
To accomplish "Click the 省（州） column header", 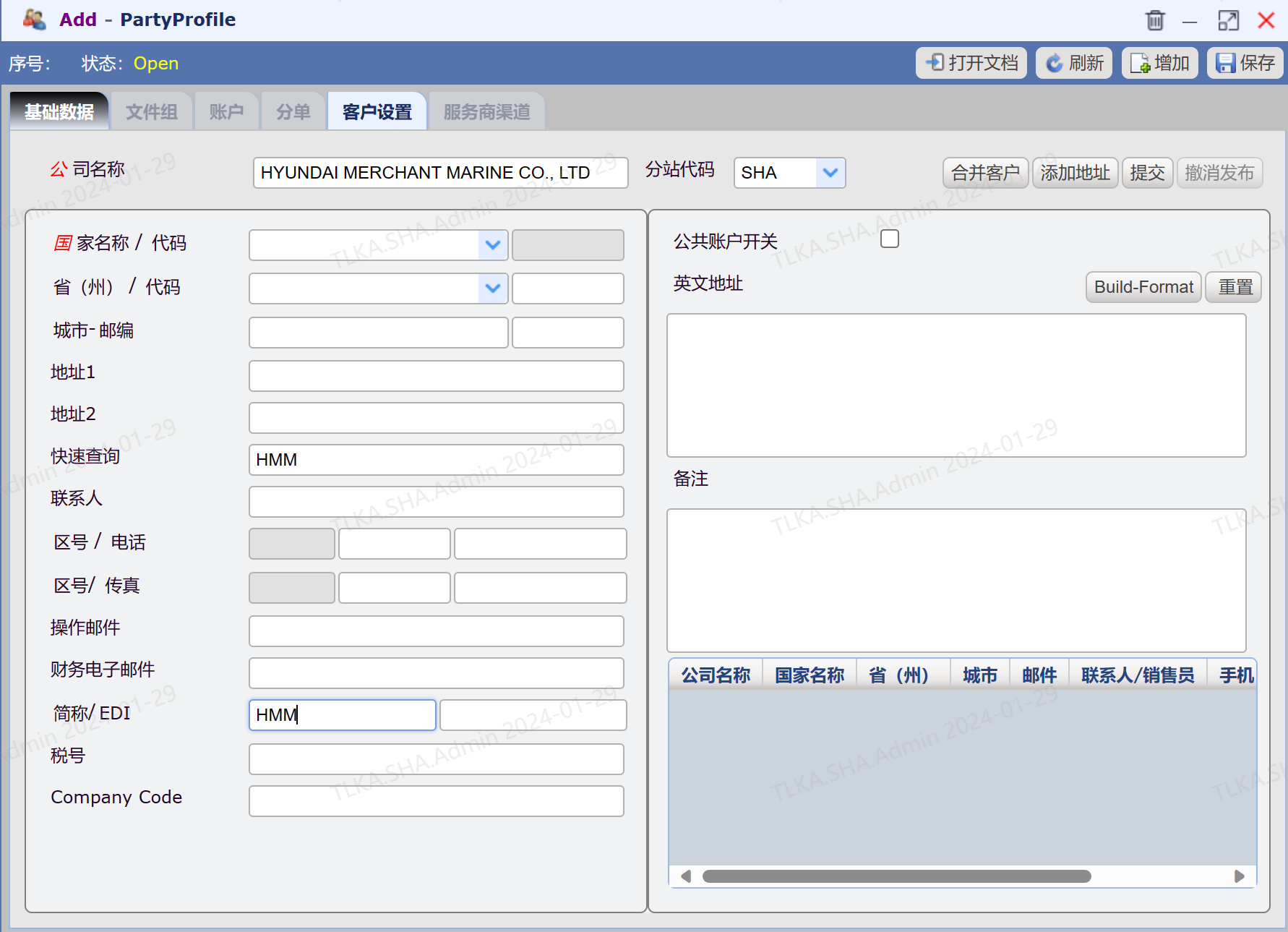I will [x=903, y=675].
